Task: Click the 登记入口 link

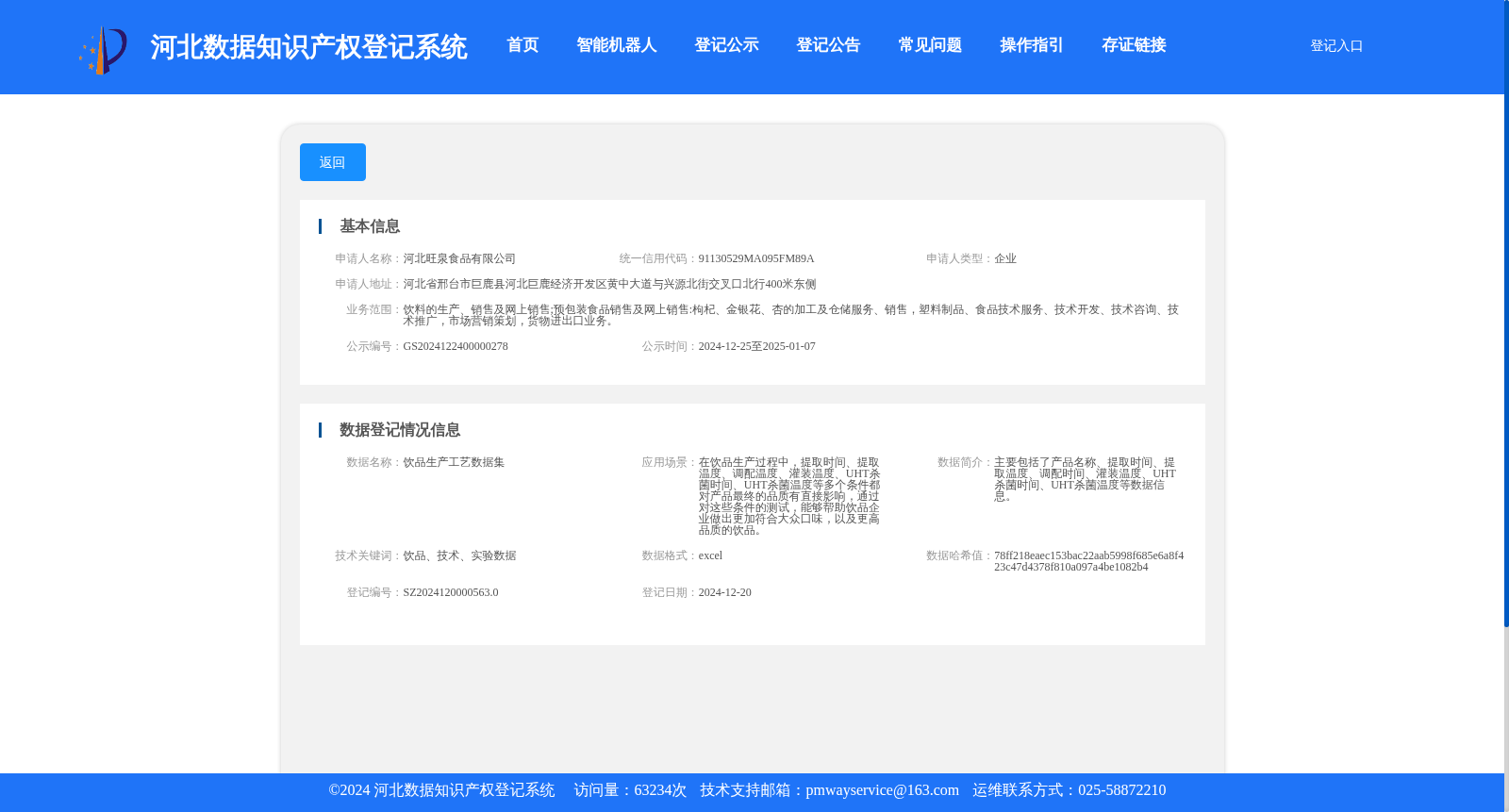Action: 1336,45
